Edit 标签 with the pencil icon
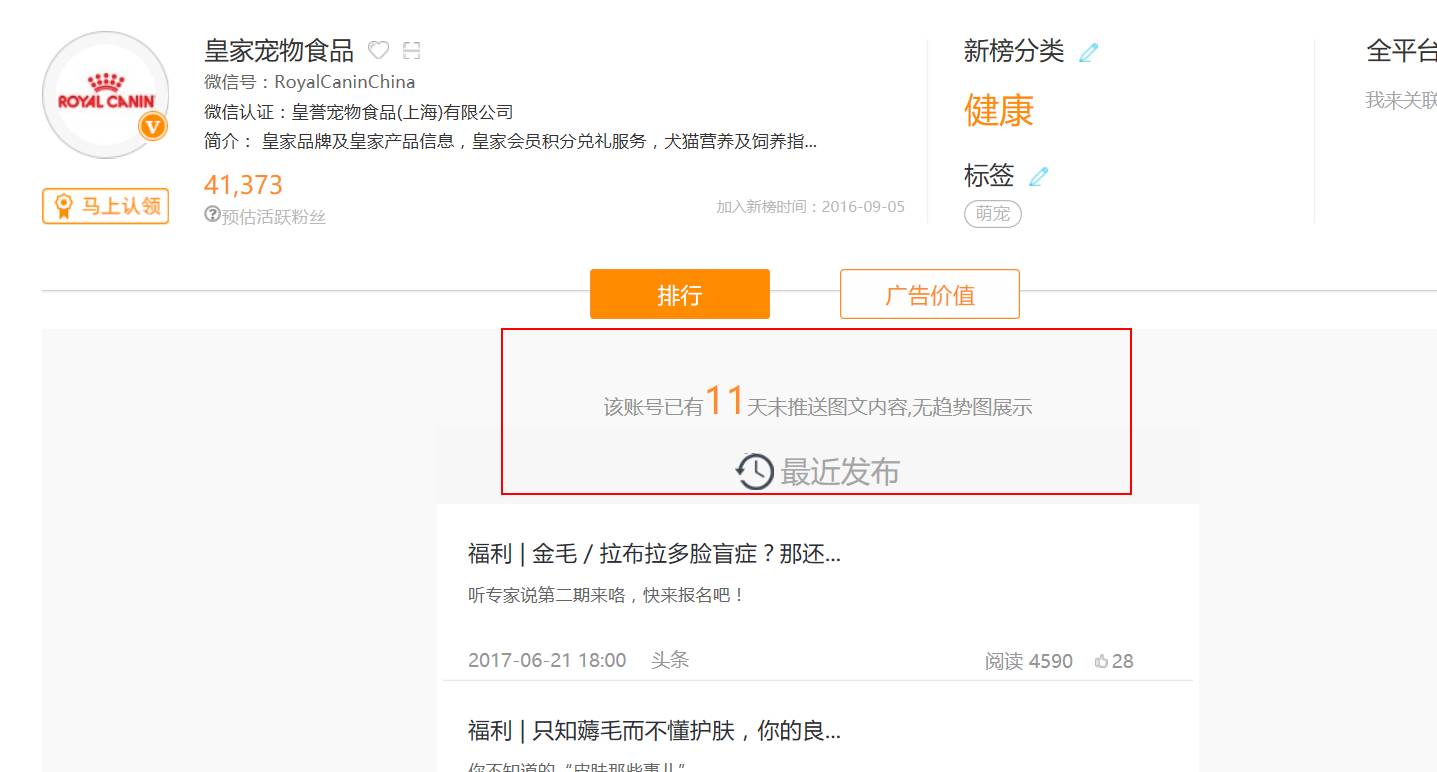1437x772 pixels. click(1039, 177)
